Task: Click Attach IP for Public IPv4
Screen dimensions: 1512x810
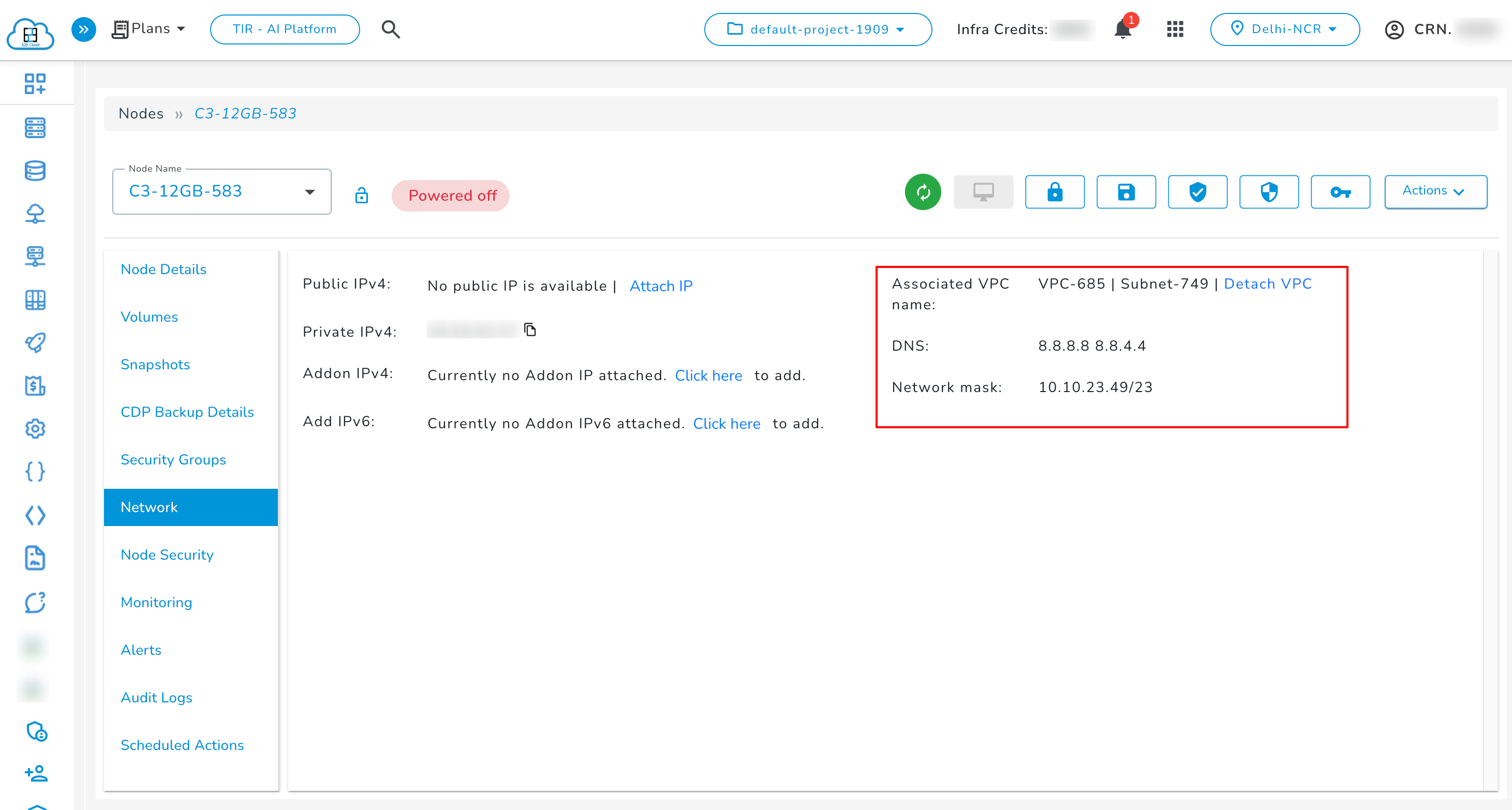Action: point(661,286)
